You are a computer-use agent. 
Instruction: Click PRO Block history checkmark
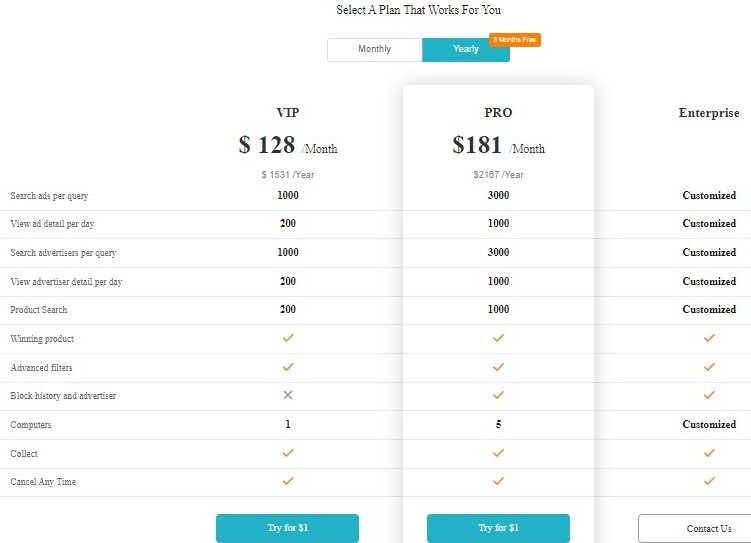point(498,395)
